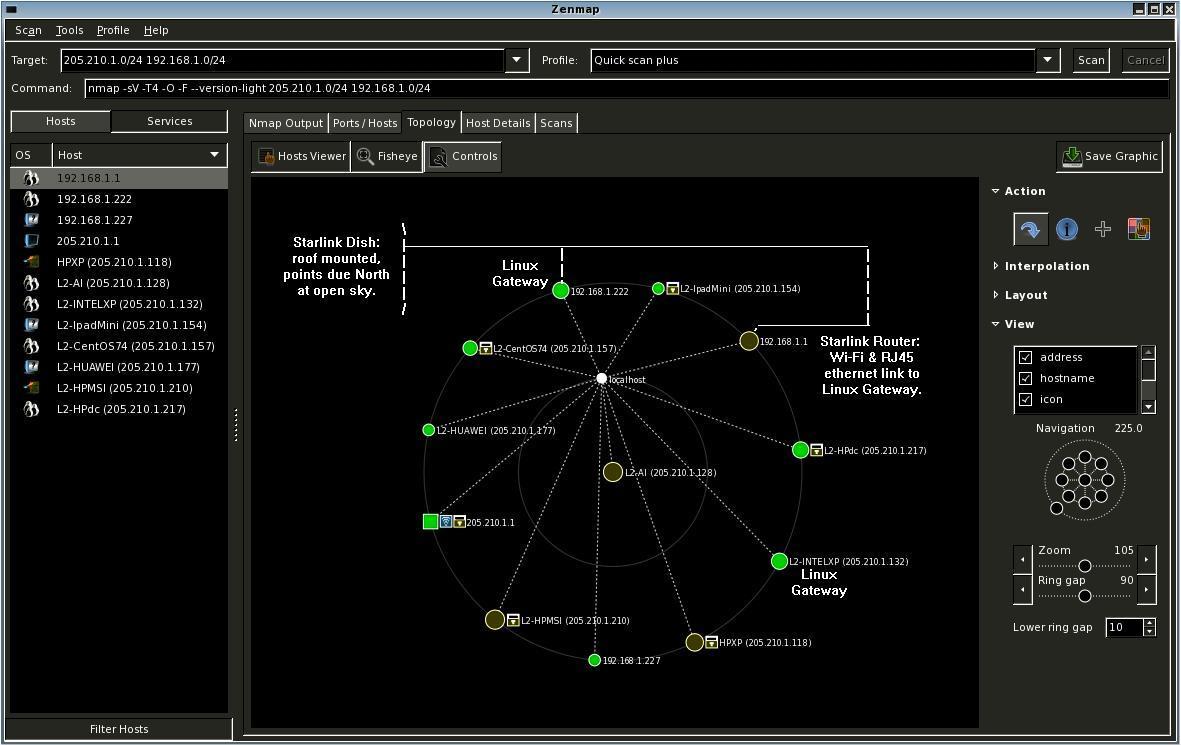Click the L2-CentOS74 node circle
The height and width of the screenshot is (745, 1181).
470,348
